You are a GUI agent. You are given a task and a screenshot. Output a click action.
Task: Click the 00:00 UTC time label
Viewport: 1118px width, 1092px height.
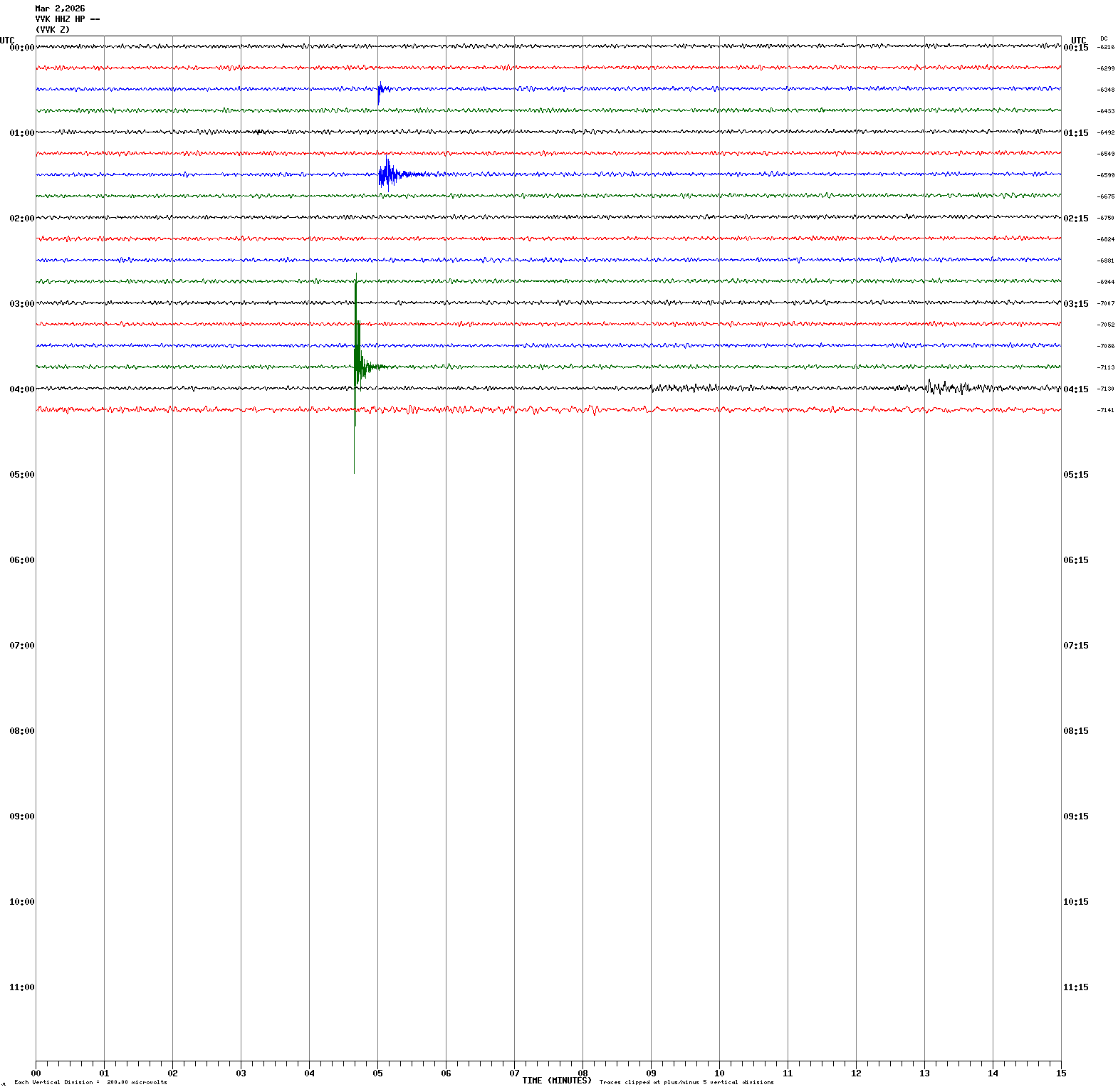(x=21, y=48)
